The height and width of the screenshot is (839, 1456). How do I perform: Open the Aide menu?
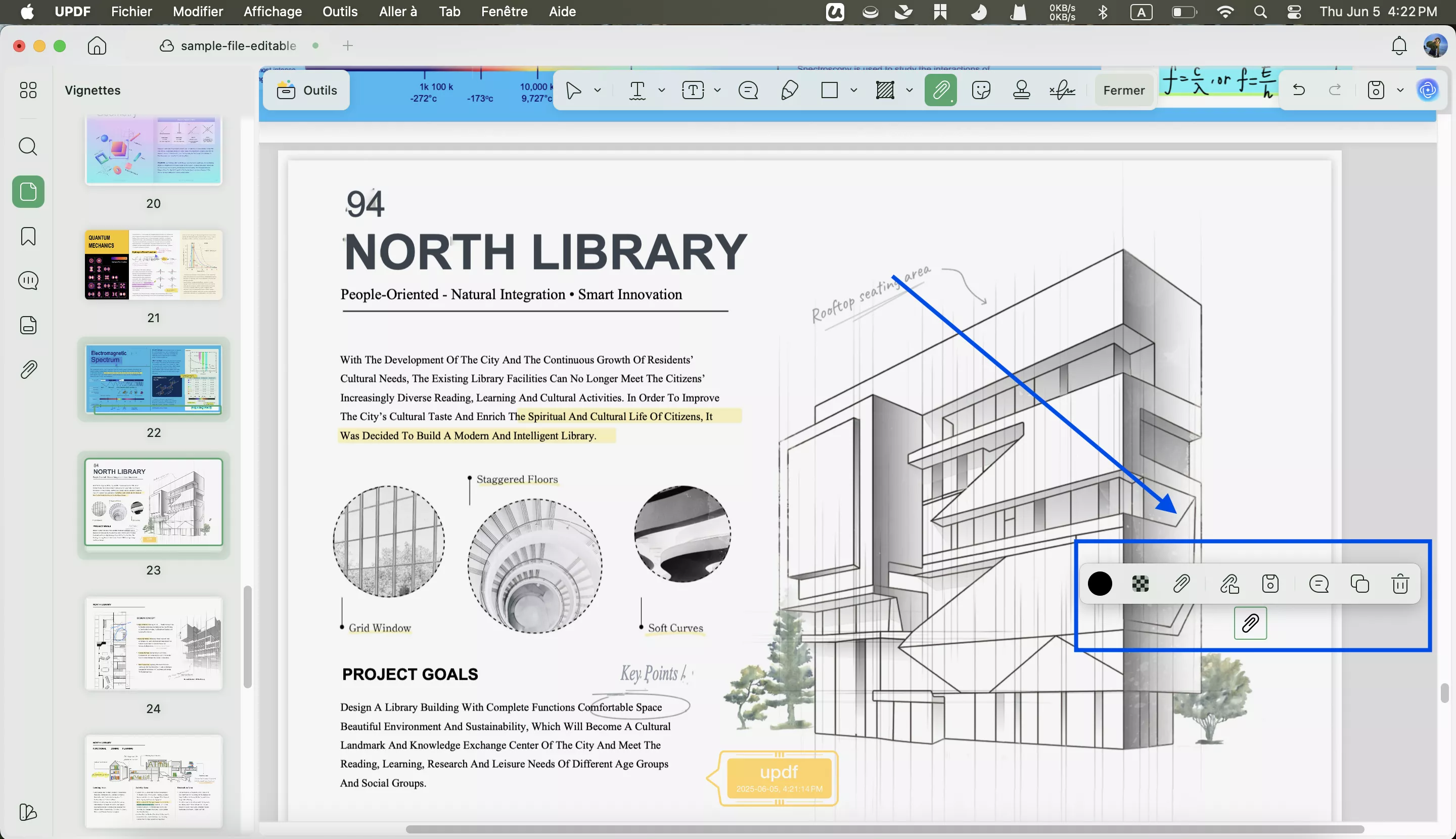coord(562,12)
